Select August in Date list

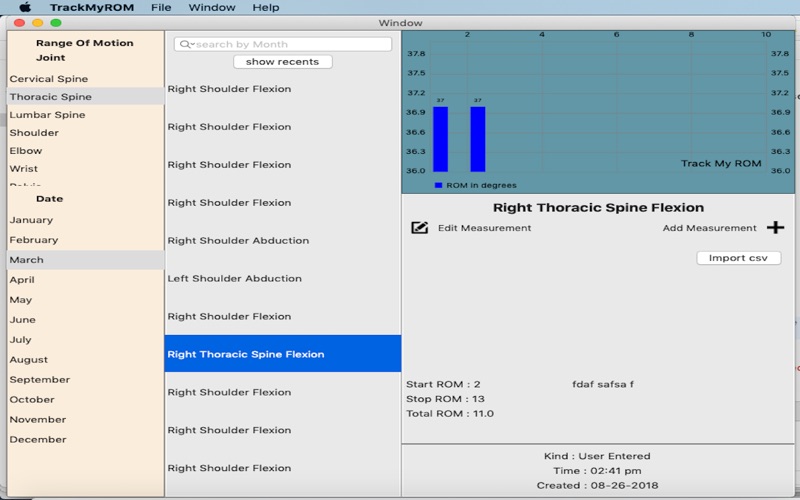(x=85, y=359)
